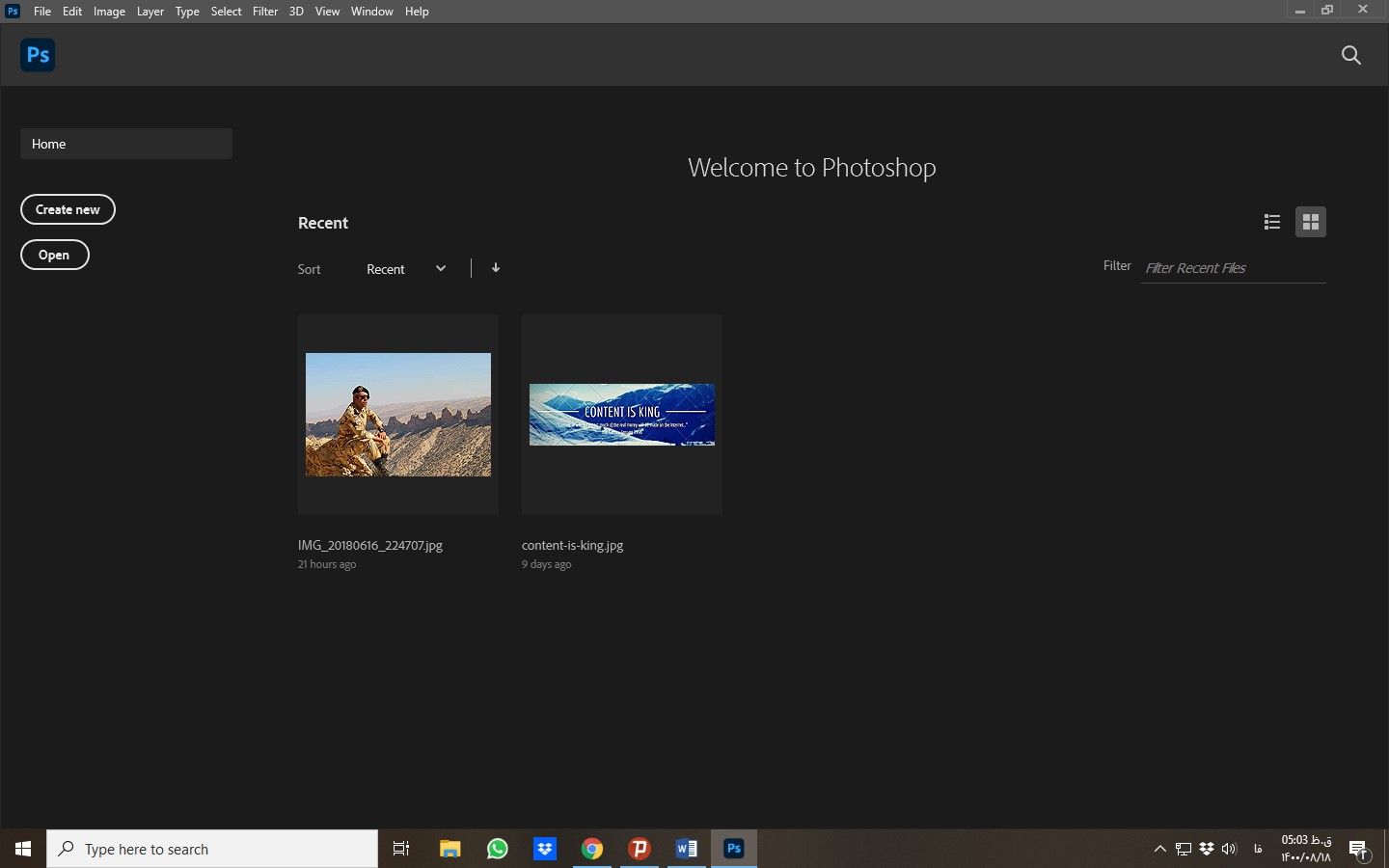This screenshot has width=1389, height=868.
Task: Open Microsoft Word from the taskbar
Action: (687, 849)
